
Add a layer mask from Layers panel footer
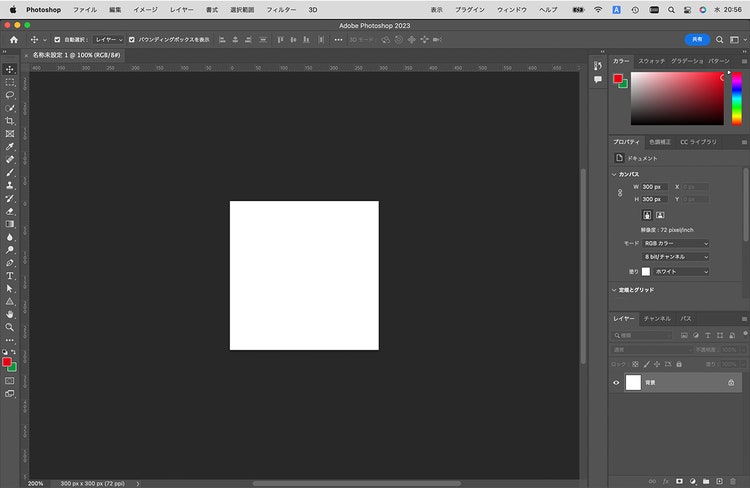[x=679, y=481]
